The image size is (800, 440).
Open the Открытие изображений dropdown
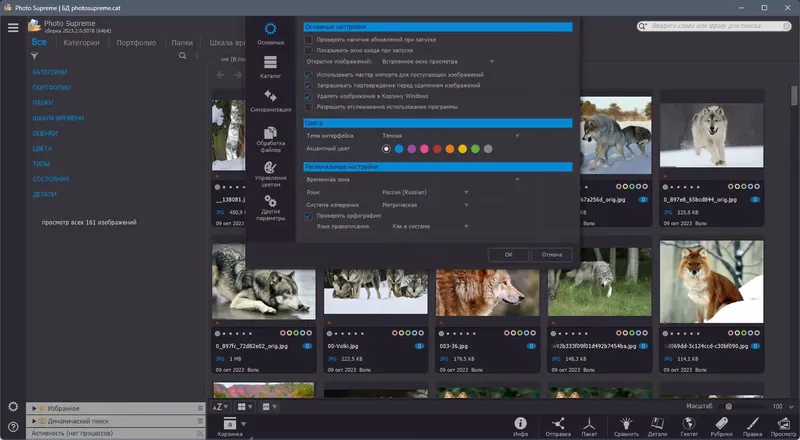click(438, 62)
